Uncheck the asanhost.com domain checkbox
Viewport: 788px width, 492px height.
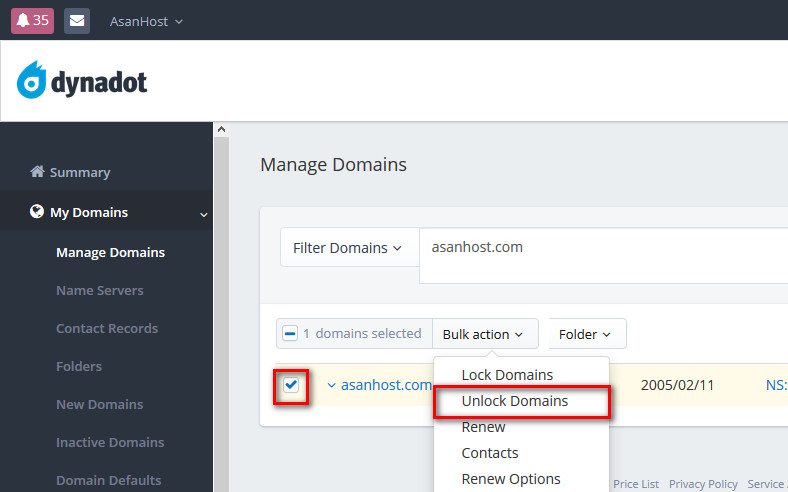coord(290,385)
